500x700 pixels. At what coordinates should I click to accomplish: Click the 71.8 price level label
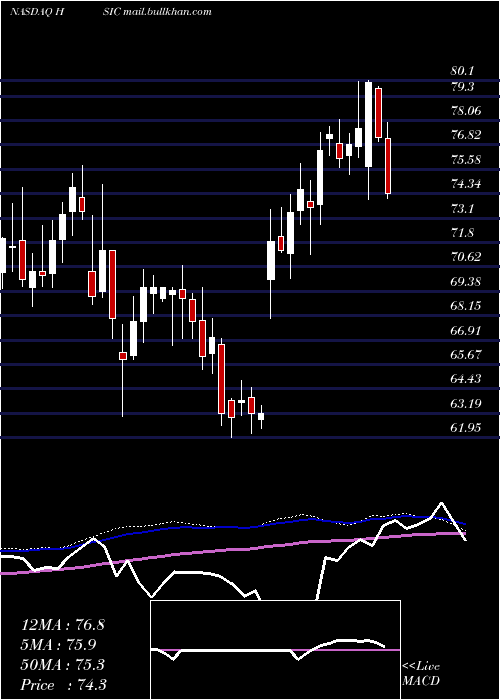pos(462,233)
